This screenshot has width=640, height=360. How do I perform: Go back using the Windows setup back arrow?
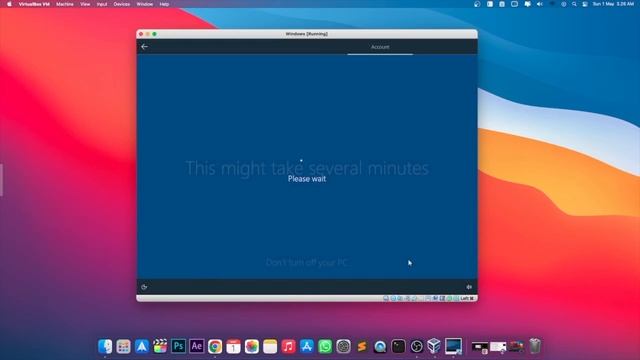pyautogui.click(x=144, y=47)
